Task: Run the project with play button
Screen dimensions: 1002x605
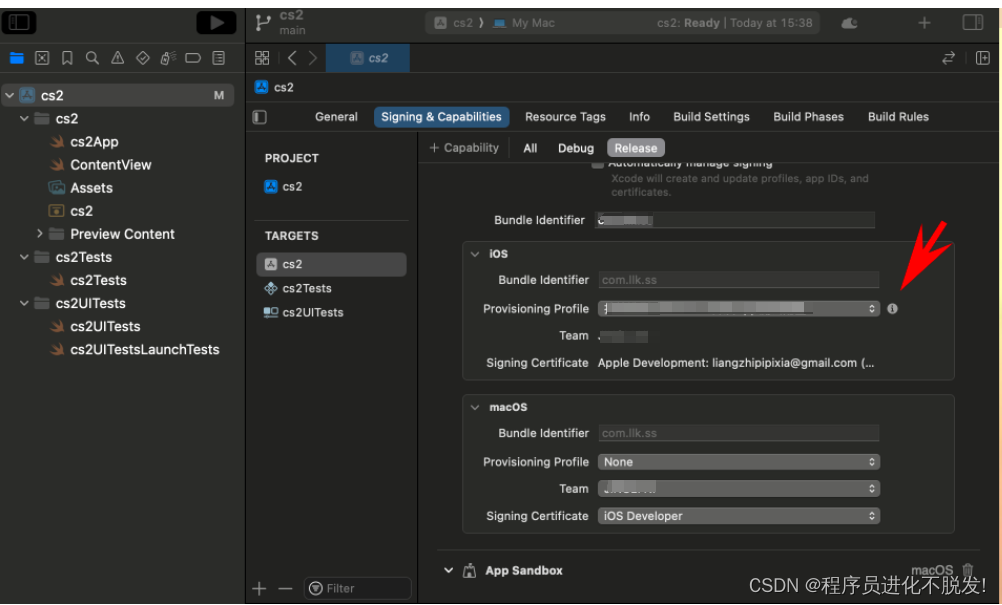Action: pyautogui.click(x=216, y=23)
